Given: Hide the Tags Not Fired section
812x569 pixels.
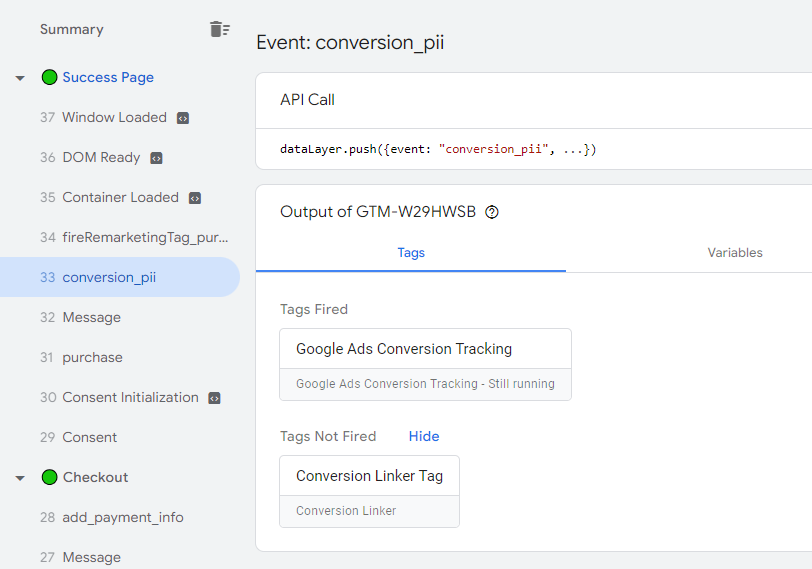Looking at the screenshot, I should pyautogui.click(x=424, y=436).
